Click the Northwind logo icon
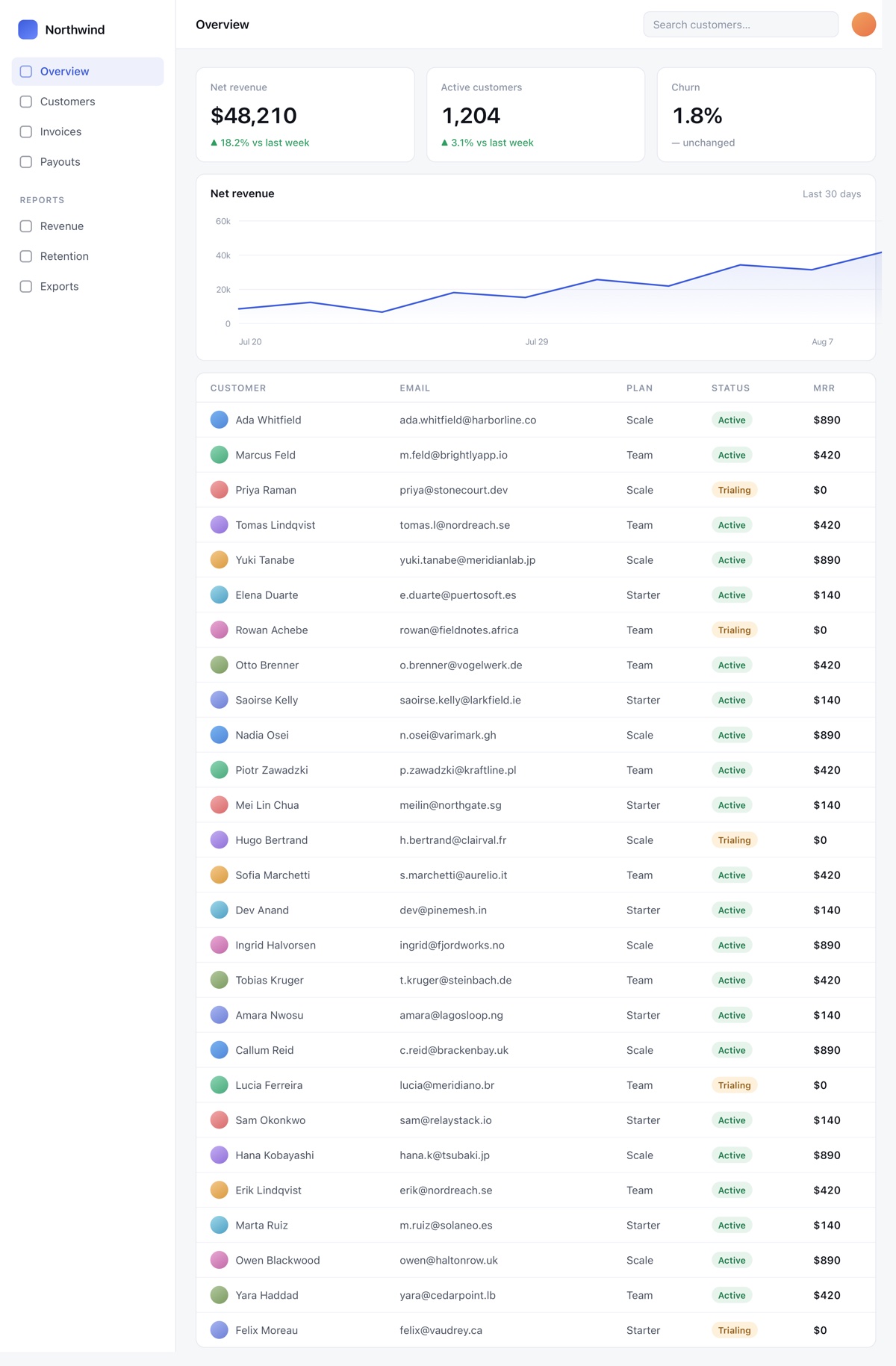 coord(28,29)
